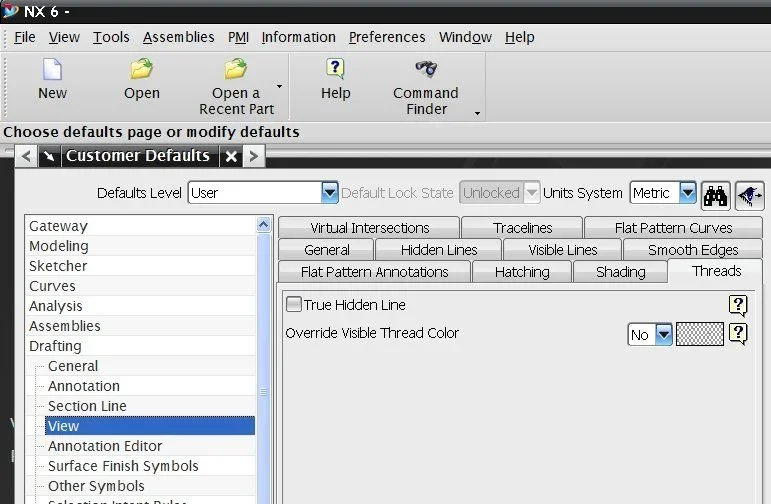Expand the toolbar options arrow
This screenshot has height=504, width=771.
477,114
